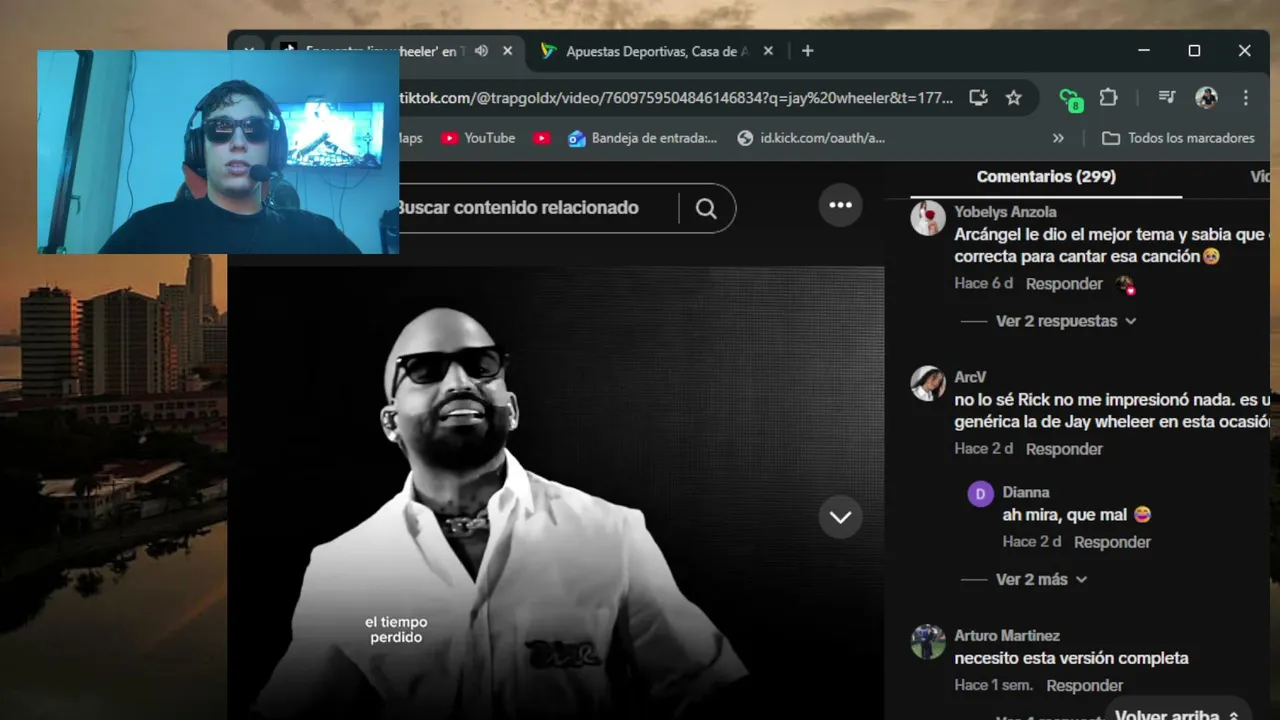1280x720 pixels.
Task: Open the ArcV username
Action: click(x=970, y=377)
